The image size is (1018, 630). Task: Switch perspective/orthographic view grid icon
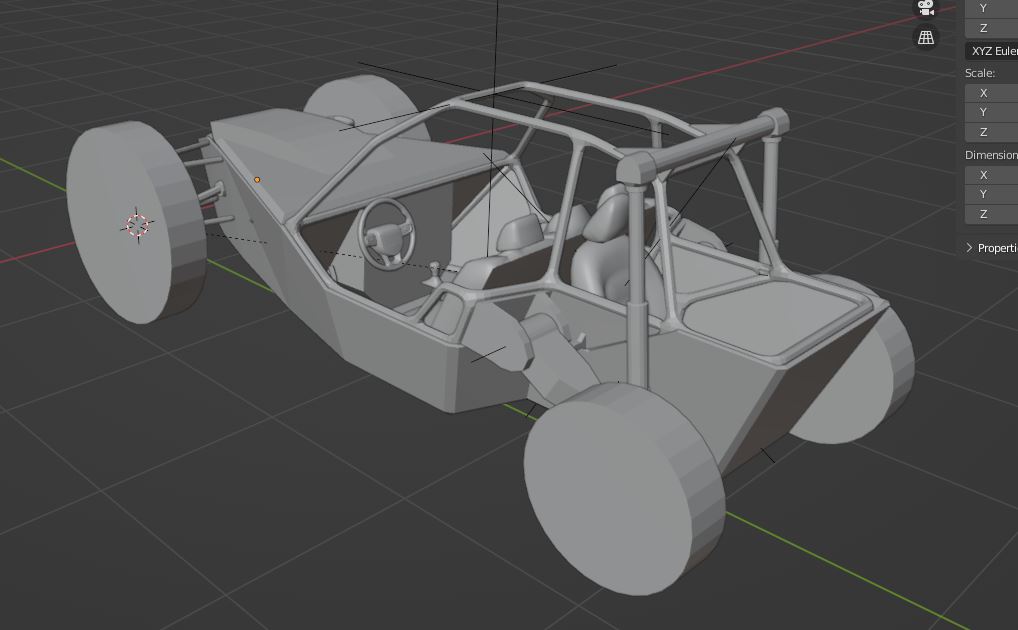pos(926,37)
